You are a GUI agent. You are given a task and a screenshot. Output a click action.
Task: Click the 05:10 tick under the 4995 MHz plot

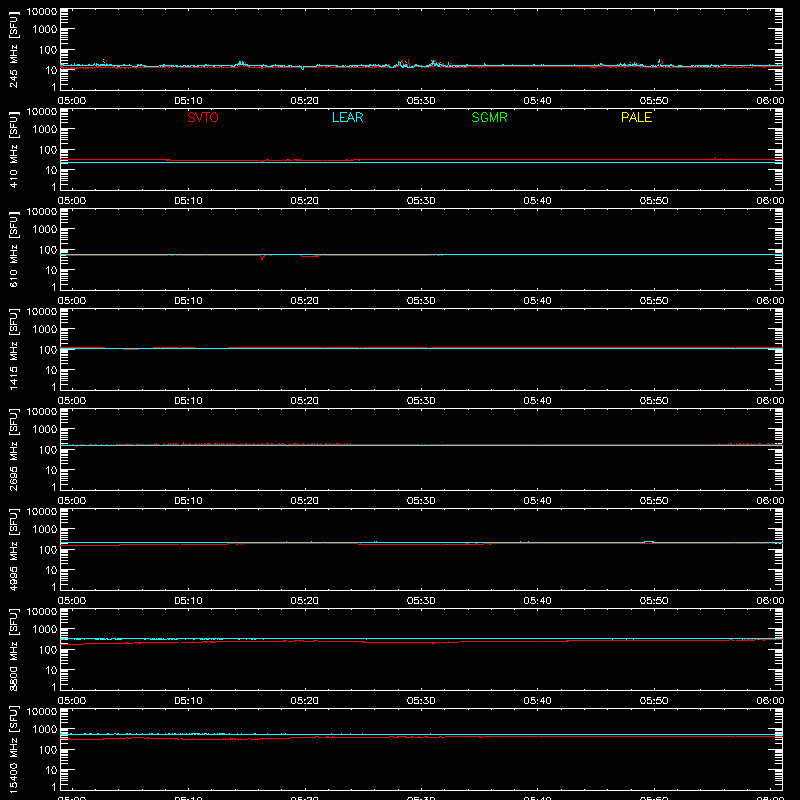[x=188, y=601]
